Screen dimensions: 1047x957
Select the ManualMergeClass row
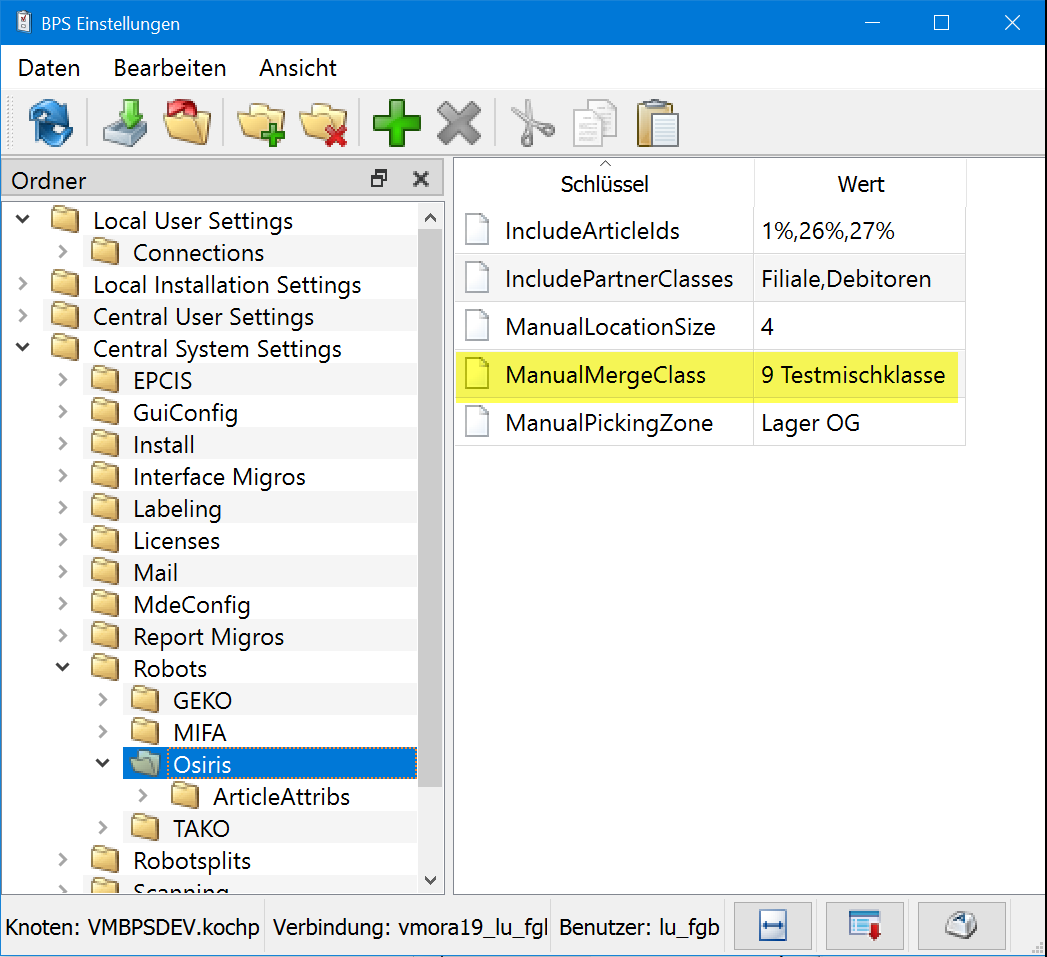click(605, 375)
